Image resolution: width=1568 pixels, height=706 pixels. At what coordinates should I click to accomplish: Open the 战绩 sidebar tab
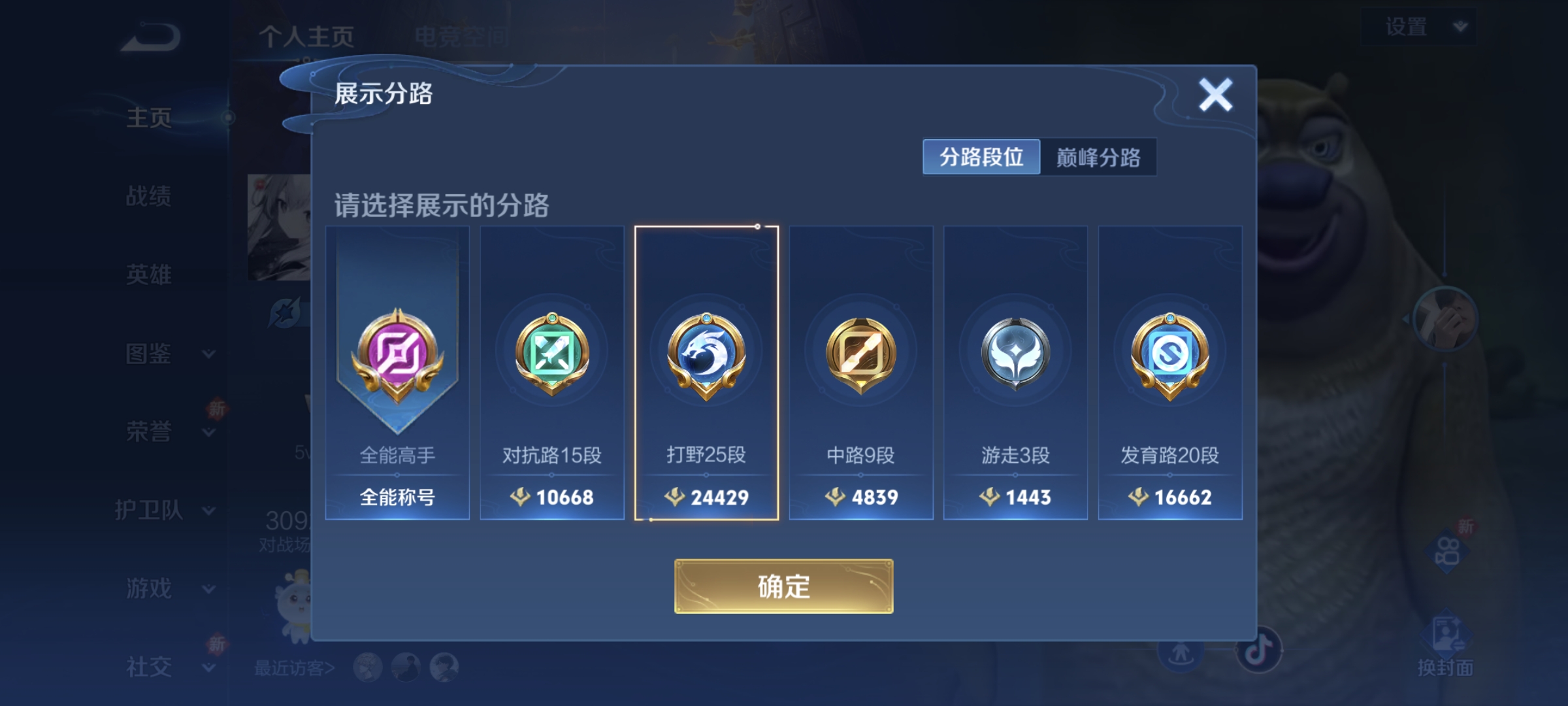(149, 195)
